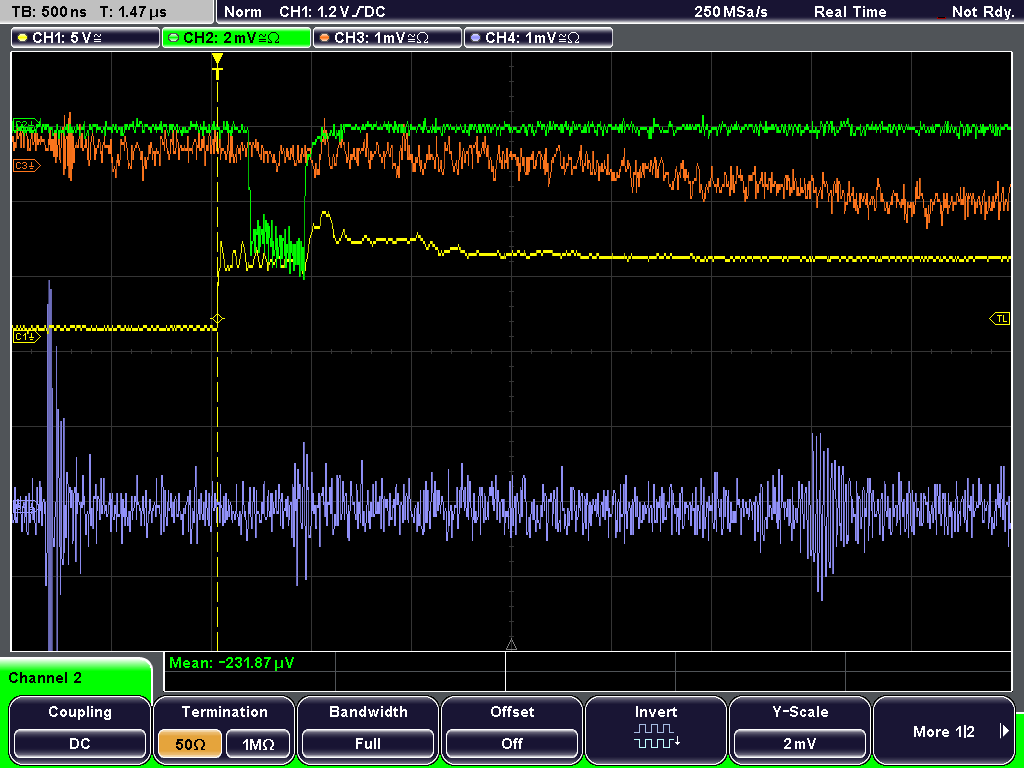Screen dimensions: 1024x768
Task: Open the Coupling DC setting
Action: point(80,729)
